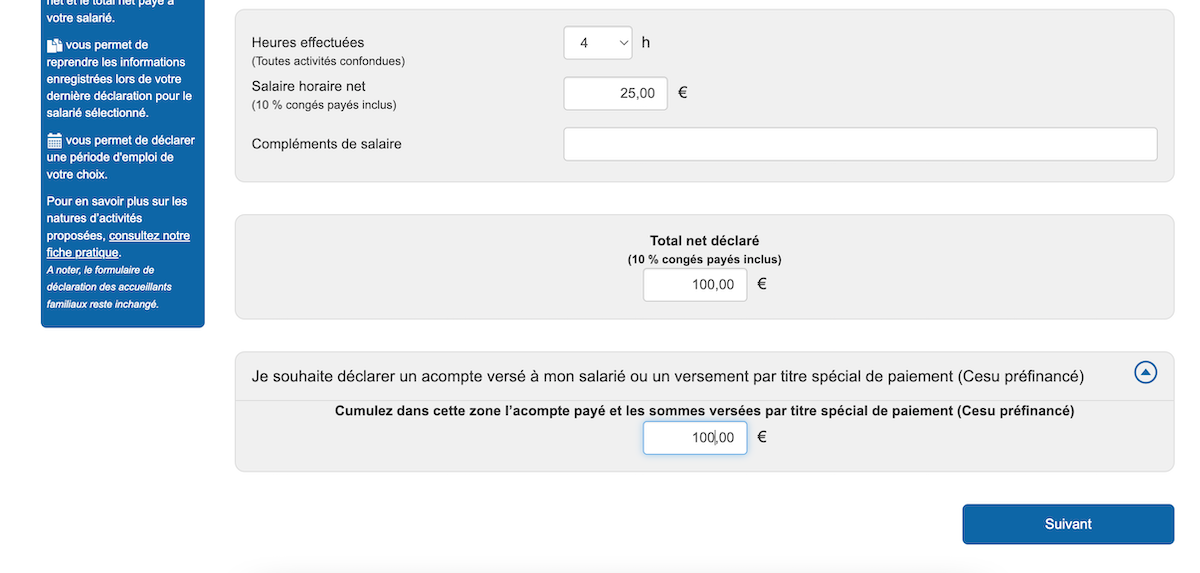Click the Total net déclaré amount field
The width and height of the screenshot is (1200, 573).
694,284
